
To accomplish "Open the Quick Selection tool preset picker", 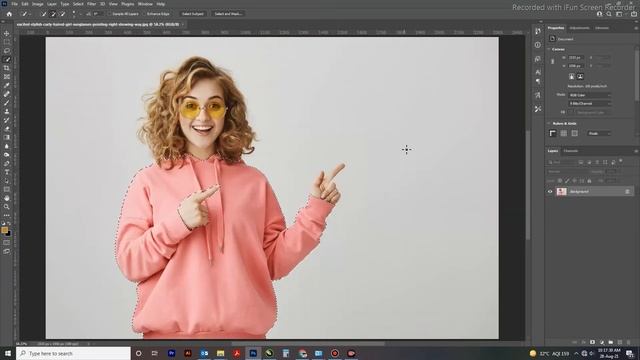I will click(26, 14).
